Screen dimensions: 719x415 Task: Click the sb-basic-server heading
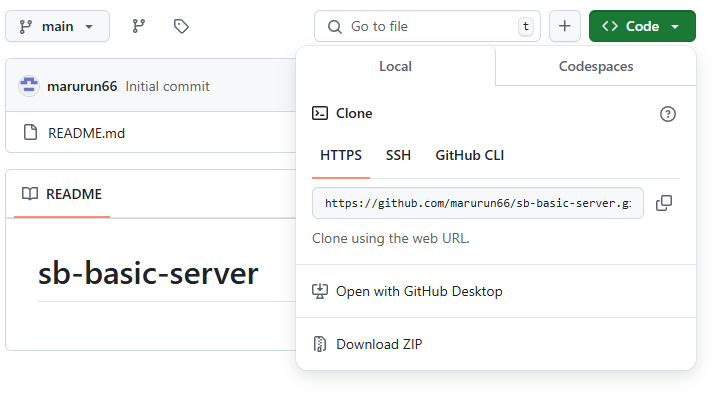tap(148, 273)
